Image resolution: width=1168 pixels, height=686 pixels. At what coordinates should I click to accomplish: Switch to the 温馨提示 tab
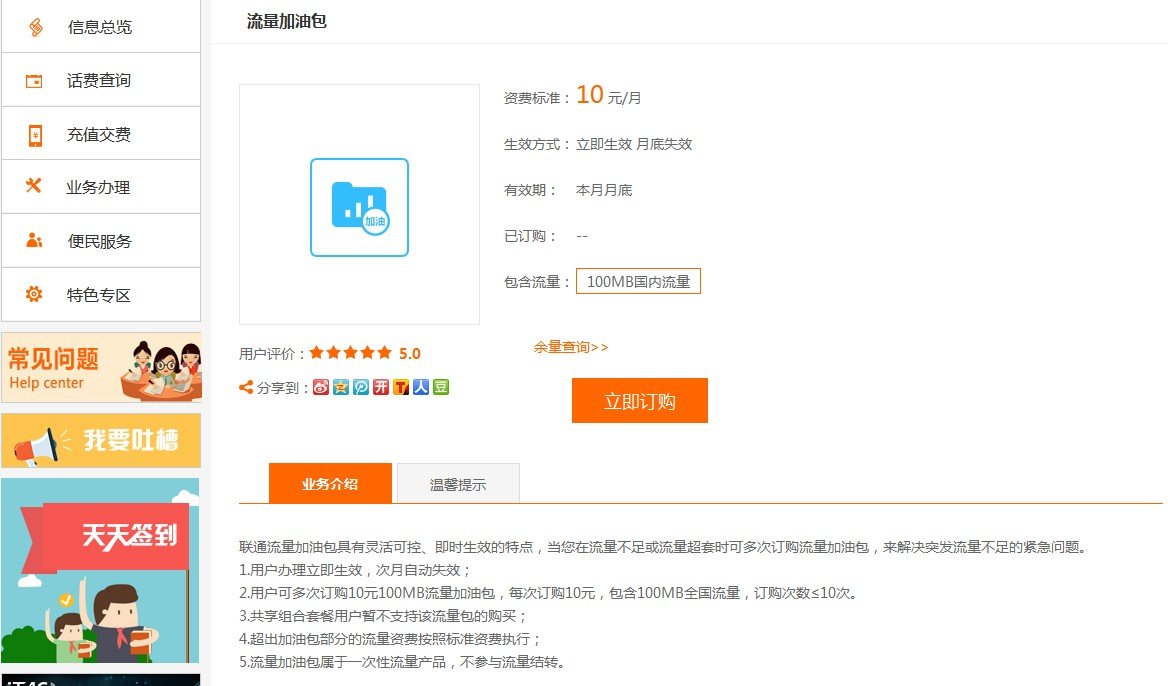[458, 483]
